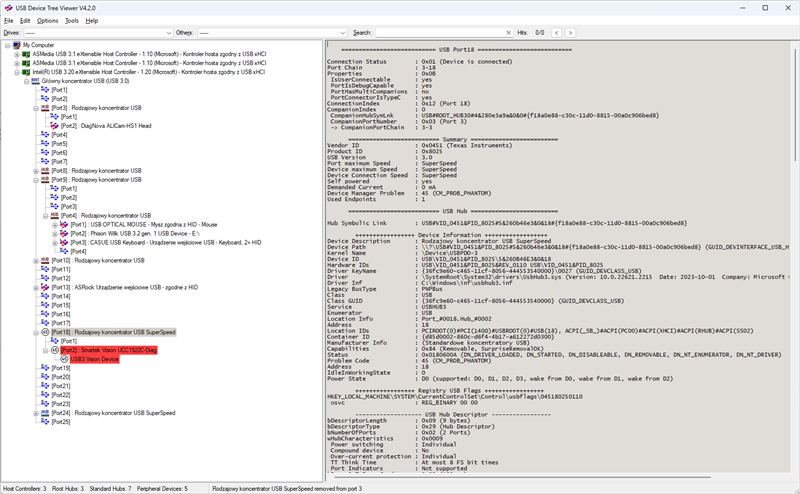Click the Port4 USB port icon under root hub
Viewport: 800px width, 494px height.
point(45,135)
